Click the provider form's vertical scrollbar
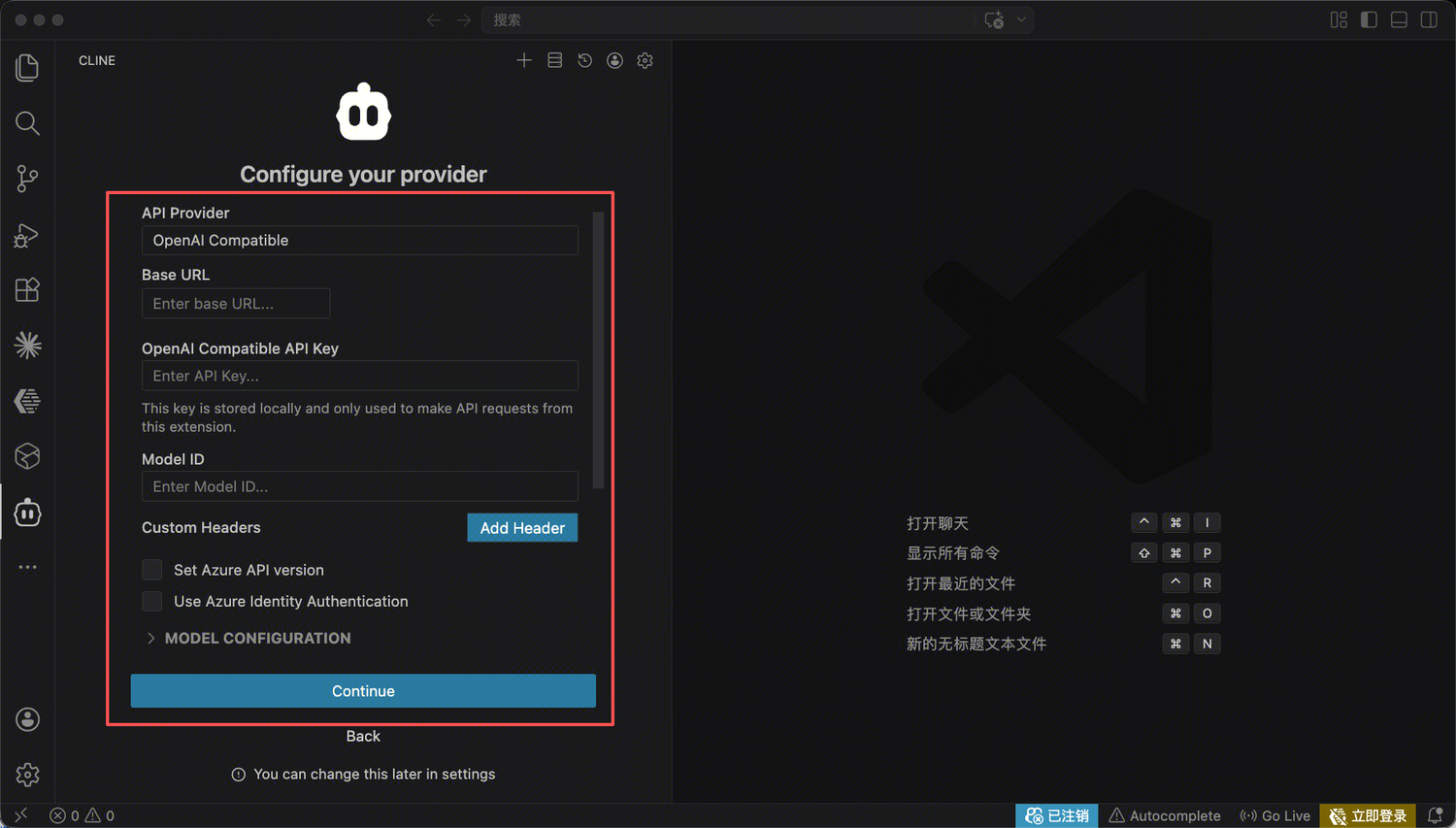1456x828 pixels. pyautogui.click(x=598, y=349)
